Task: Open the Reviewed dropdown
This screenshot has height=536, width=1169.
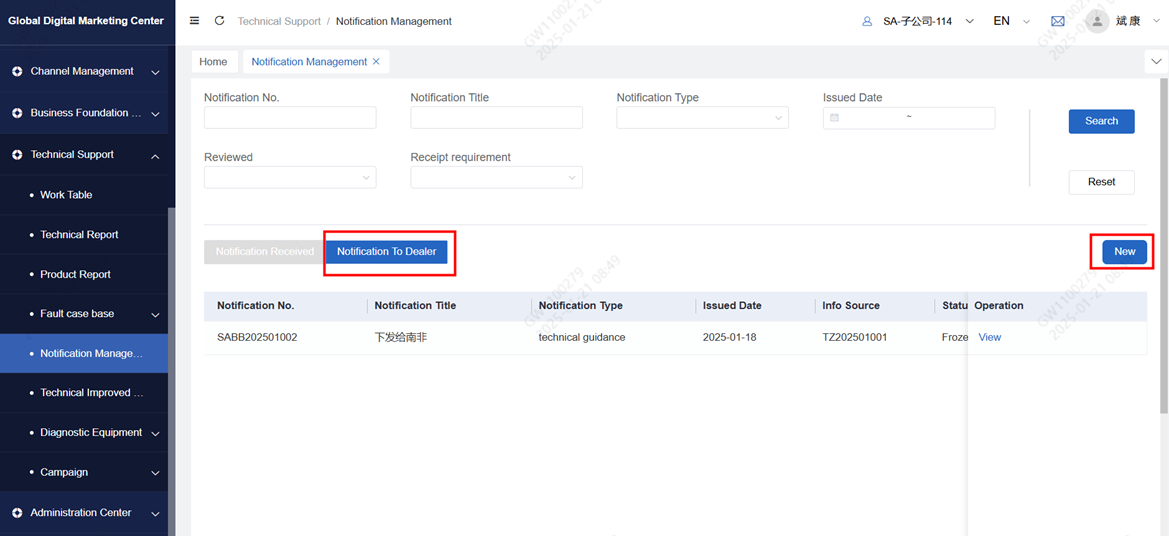Action: coord(290,178)
